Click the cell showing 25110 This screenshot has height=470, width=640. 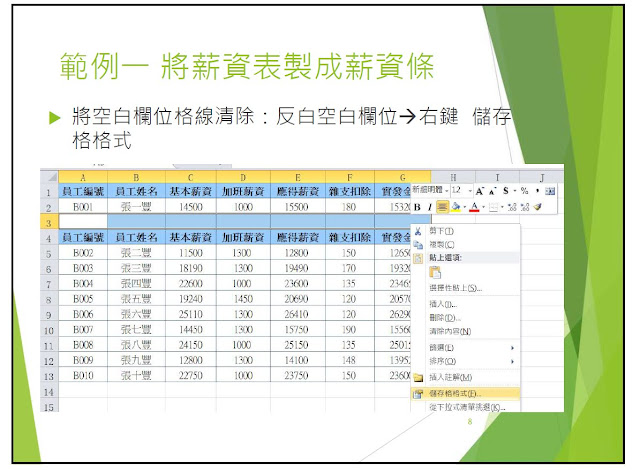click(x=191, y=315)
